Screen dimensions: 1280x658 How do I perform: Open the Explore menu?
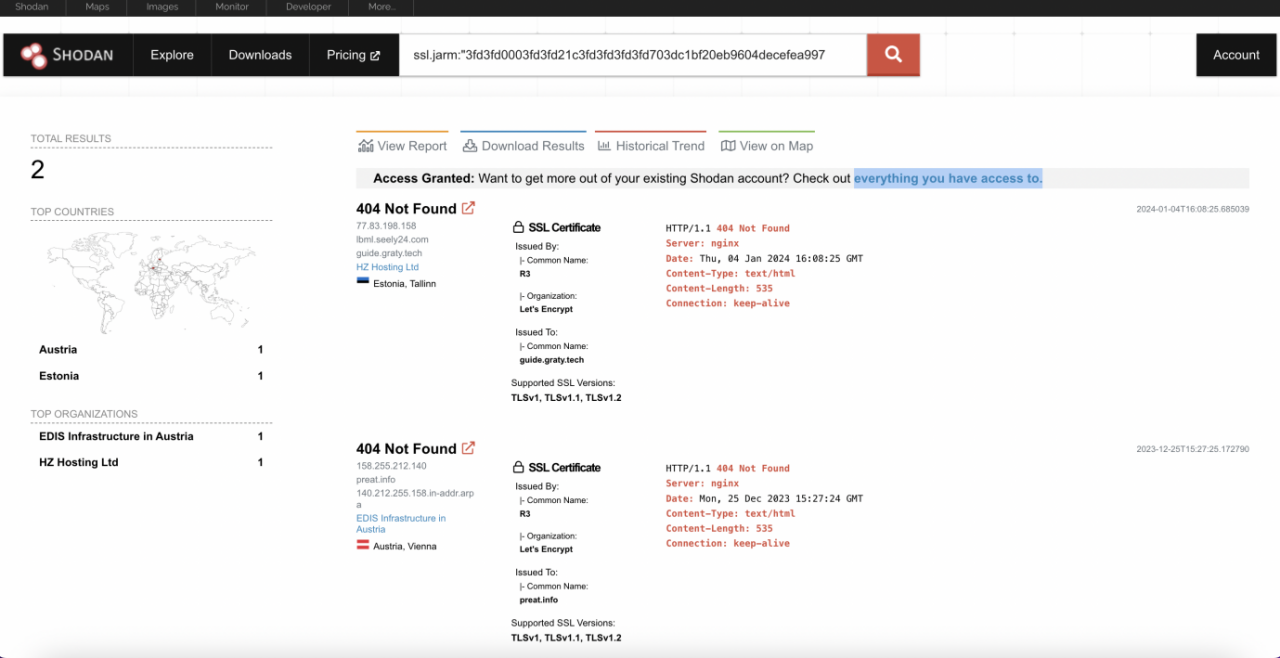pos(172,55)
